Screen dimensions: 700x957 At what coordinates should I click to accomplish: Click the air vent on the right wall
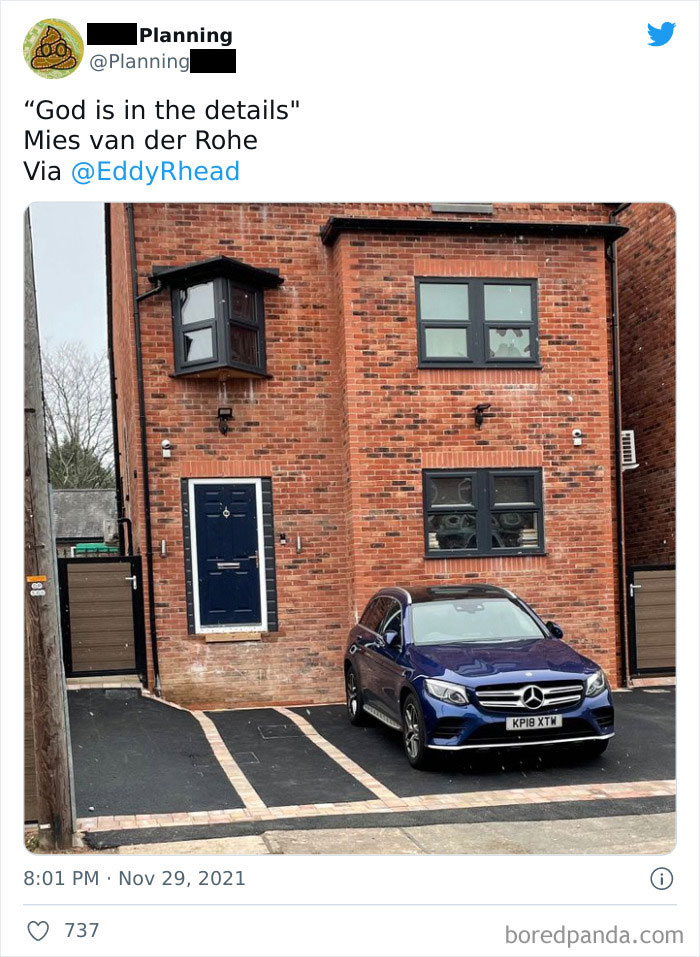click(x=629, y=449)
